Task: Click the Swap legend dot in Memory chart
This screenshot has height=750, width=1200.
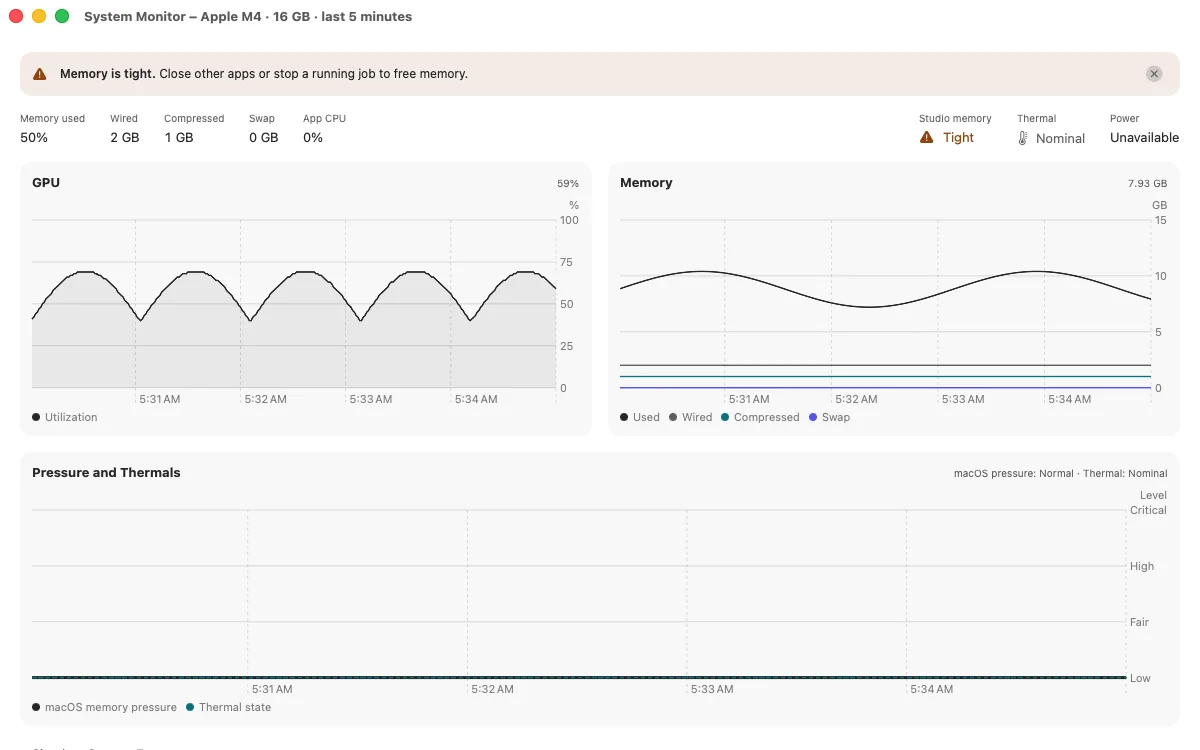Action: [813, 417]
